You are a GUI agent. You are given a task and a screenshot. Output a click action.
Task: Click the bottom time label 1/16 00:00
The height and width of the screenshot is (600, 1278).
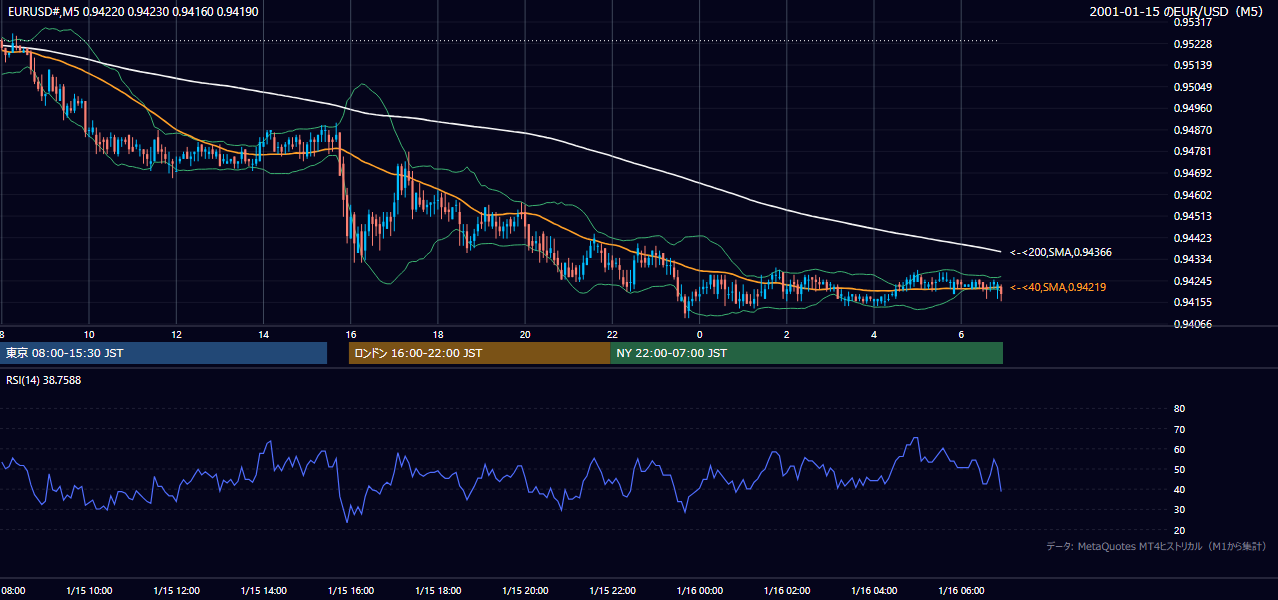click(x=700, y=591)
